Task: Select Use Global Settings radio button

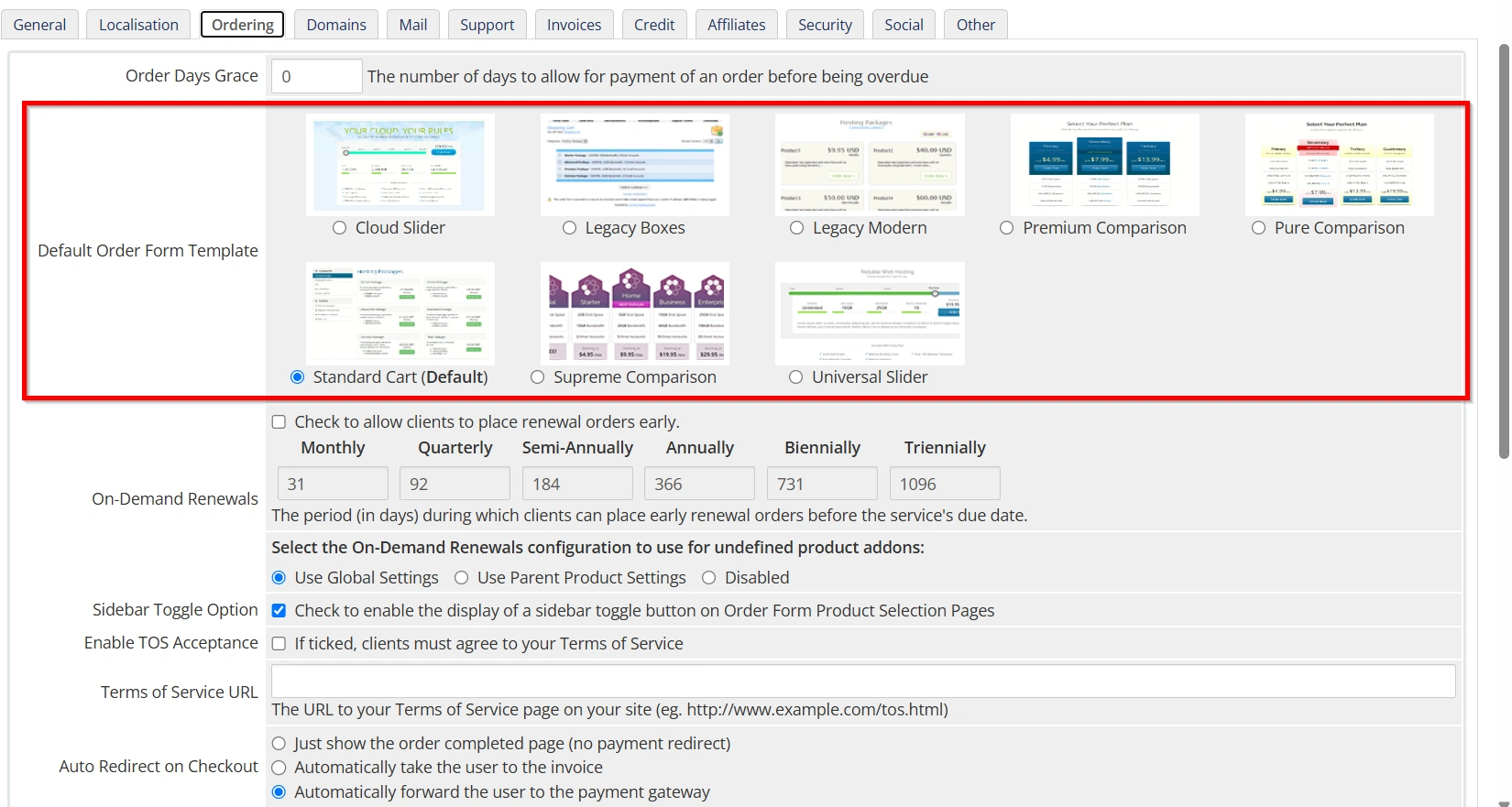Action: point(279,578)
